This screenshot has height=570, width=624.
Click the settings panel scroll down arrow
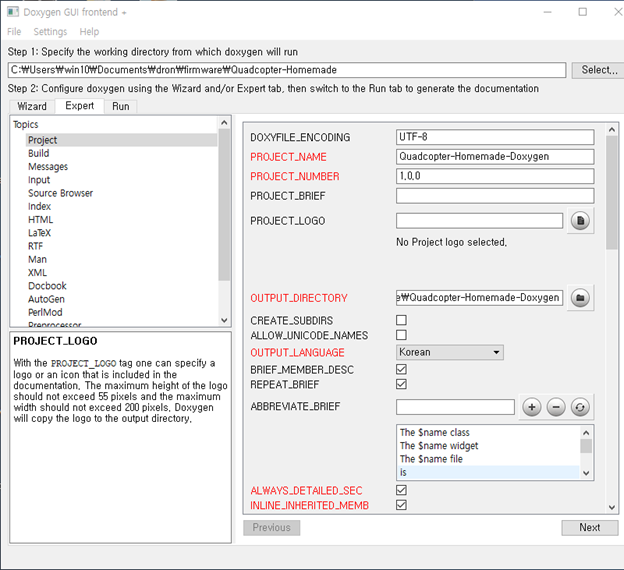(x=612, y=507)
